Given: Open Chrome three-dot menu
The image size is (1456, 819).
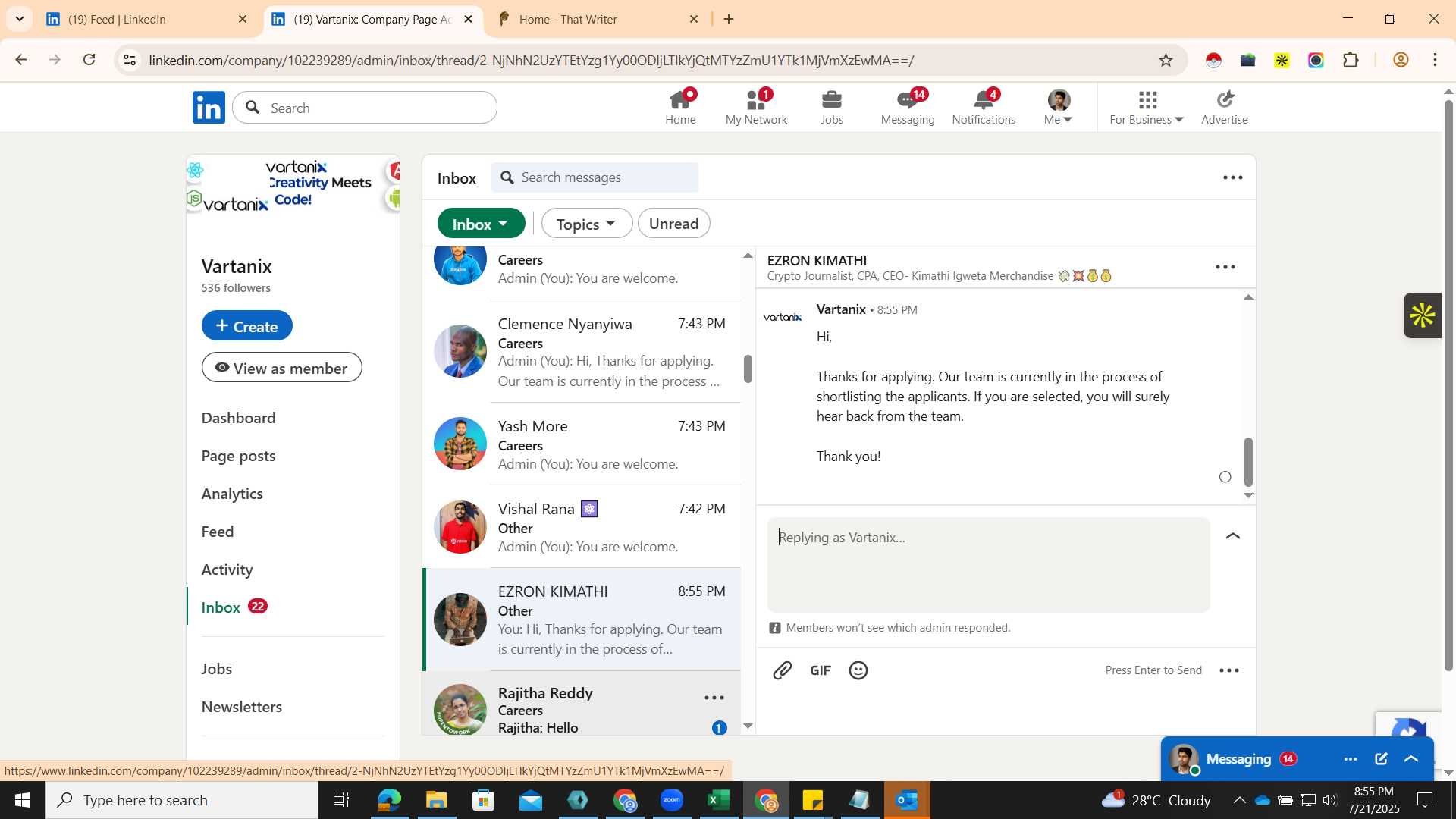Looking at the screenshot, I should tap(1436, 60).
